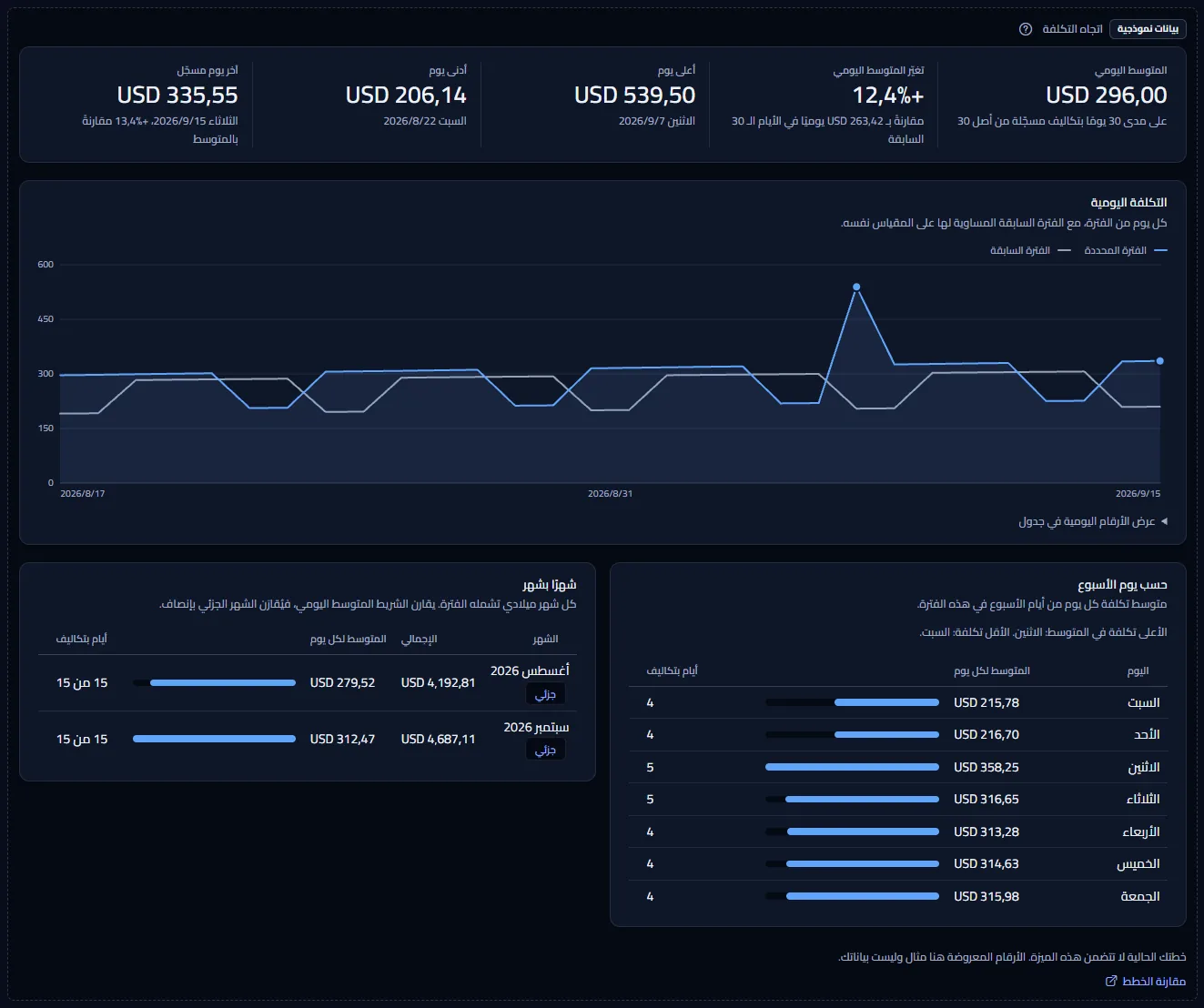The width and height of the screenshot is (1204, 1008).
Task: Click Thursday's average "USD 314,63"
Action: point(986,863)
